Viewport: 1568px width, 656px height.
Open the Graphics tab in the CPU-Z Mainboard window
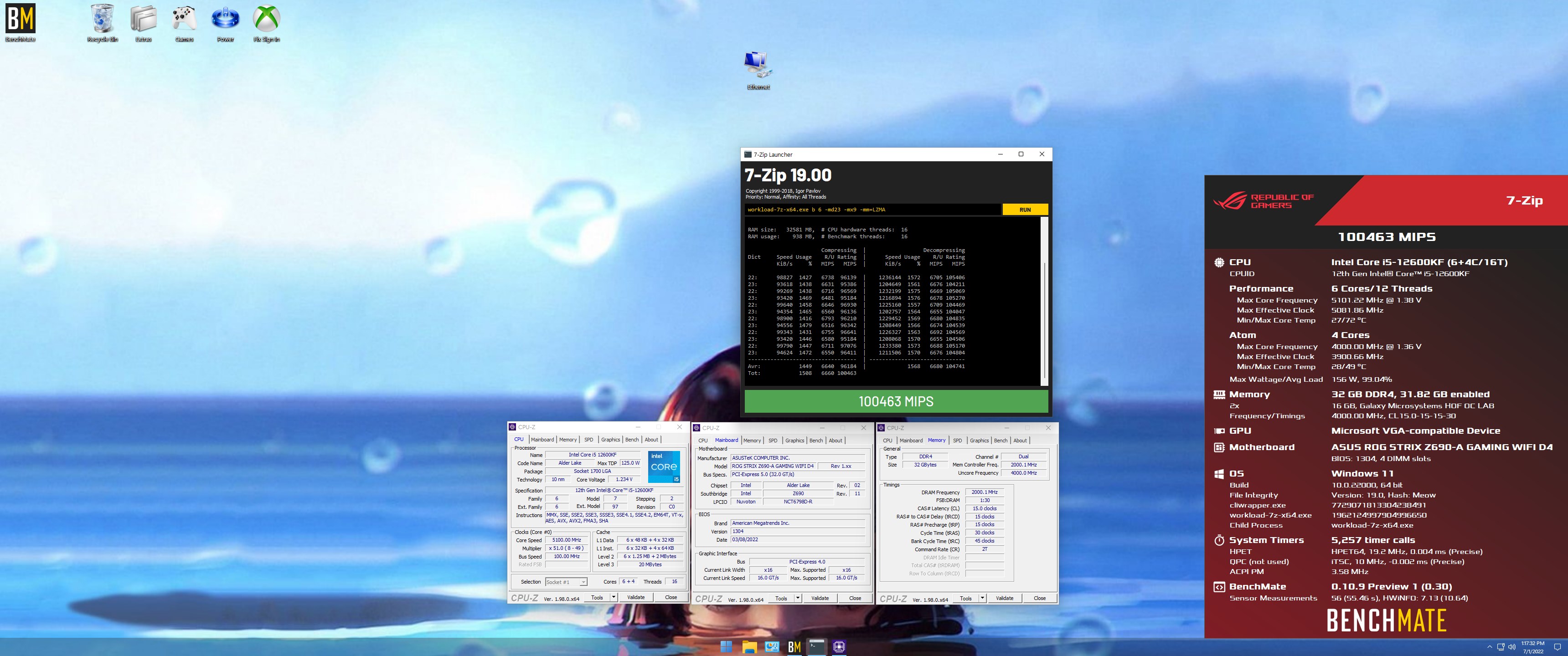(794, 441)
